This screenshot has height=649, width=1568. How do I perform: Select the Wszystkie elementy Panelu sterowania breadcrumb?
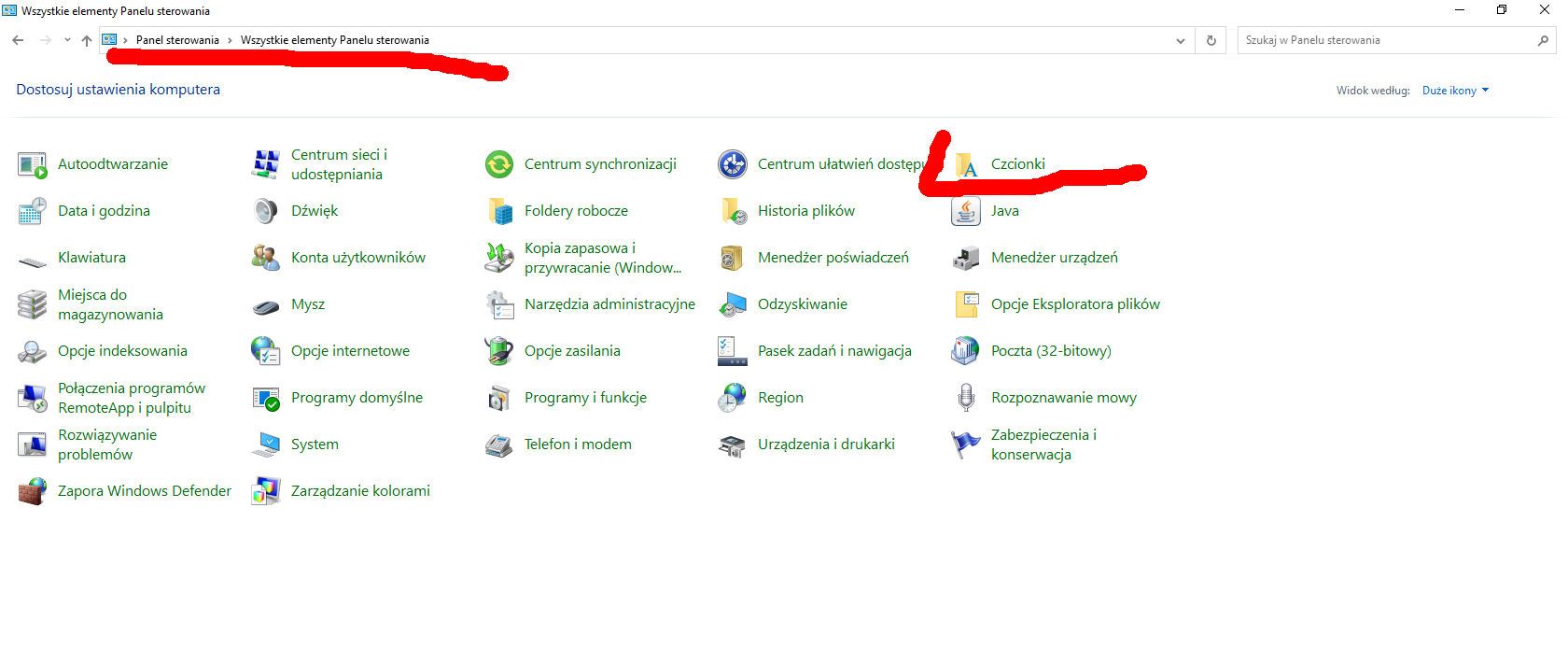pyautogui.click(x=334, y=40)
